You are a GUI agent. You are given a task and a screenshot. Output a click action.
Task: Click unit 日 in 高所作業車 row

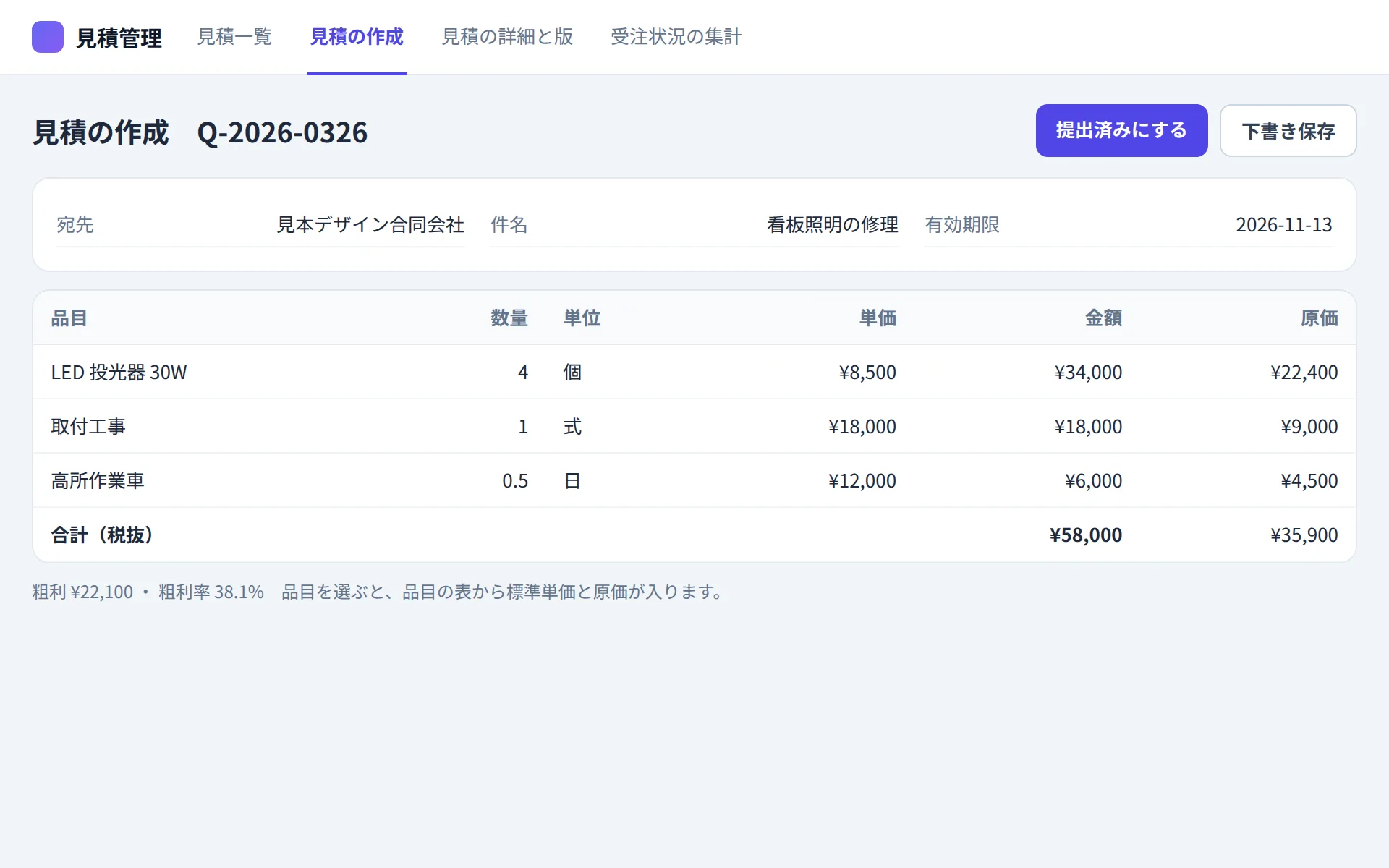click(572, 481)
